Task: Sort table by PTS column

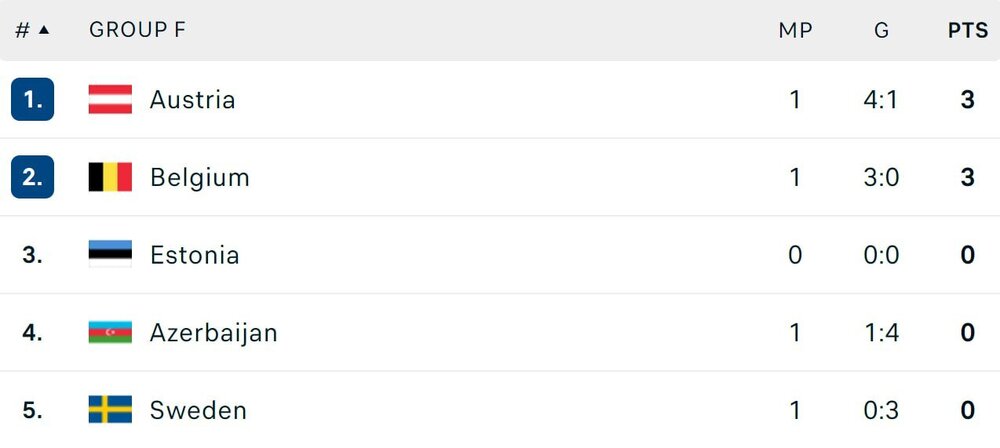Action: (967, 30)
